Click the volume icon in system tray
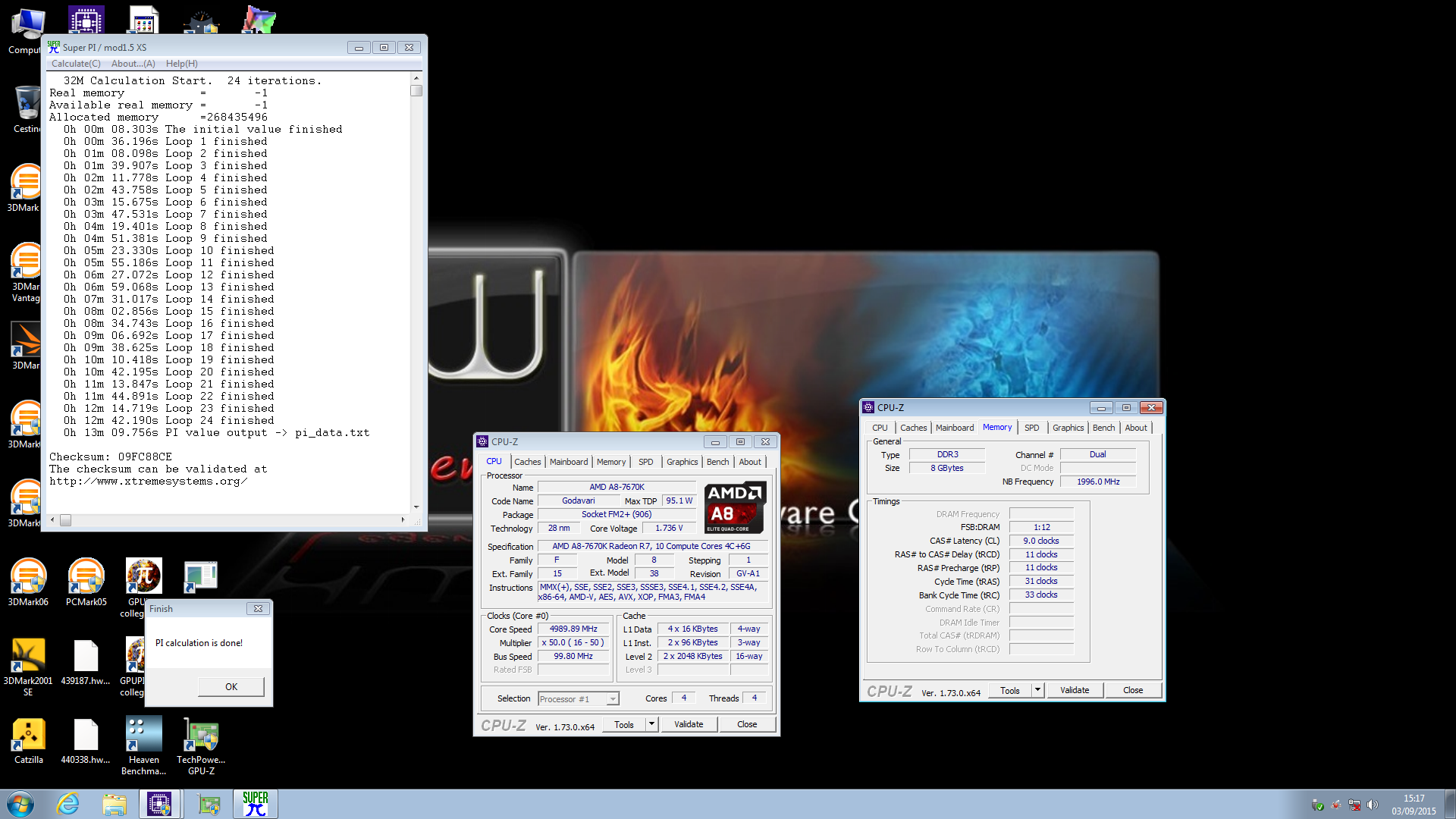The width and height of the screenshot is (1456, 819). click(x=1373, y=805)
